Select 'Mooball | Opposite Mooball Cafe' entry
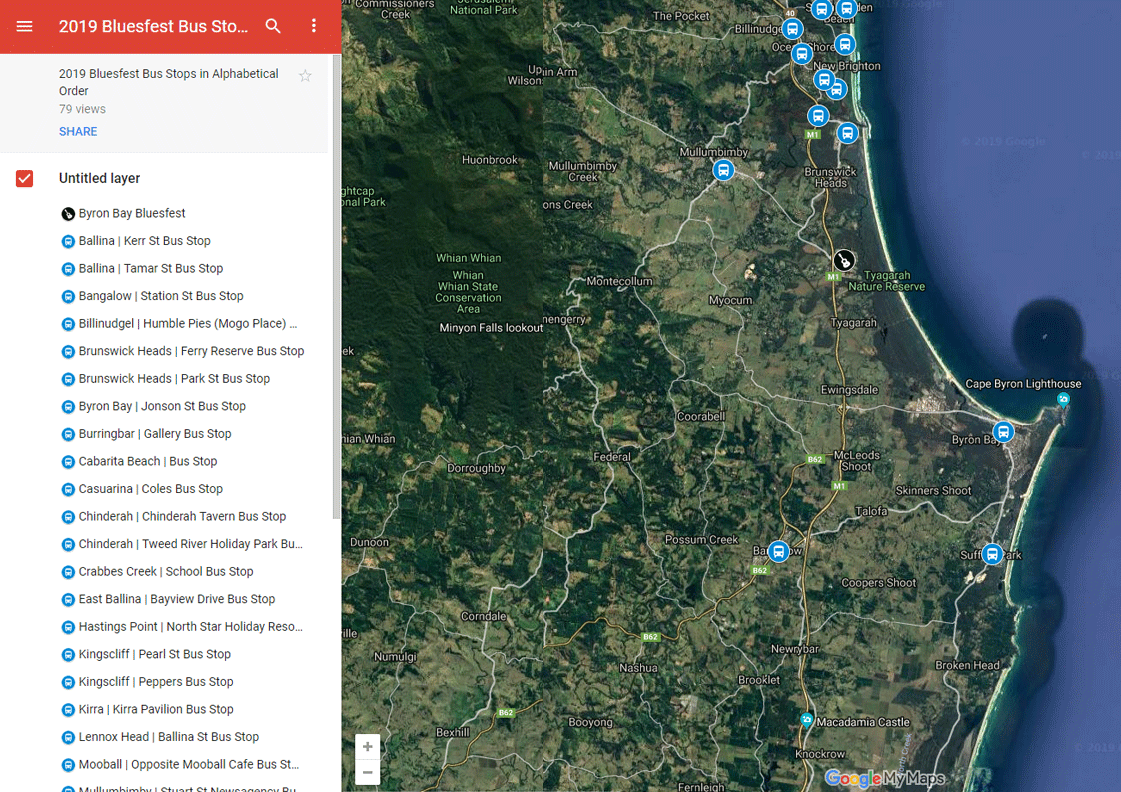This screenshot has width=1121, height=792. click(x=189, y=764)
